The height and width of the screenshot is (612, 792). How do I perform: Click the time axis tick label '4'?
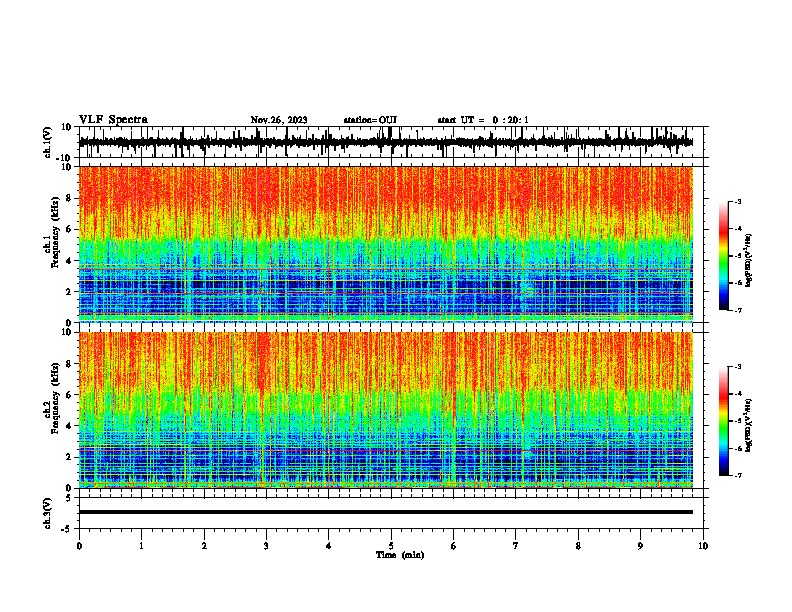point(329,546)
